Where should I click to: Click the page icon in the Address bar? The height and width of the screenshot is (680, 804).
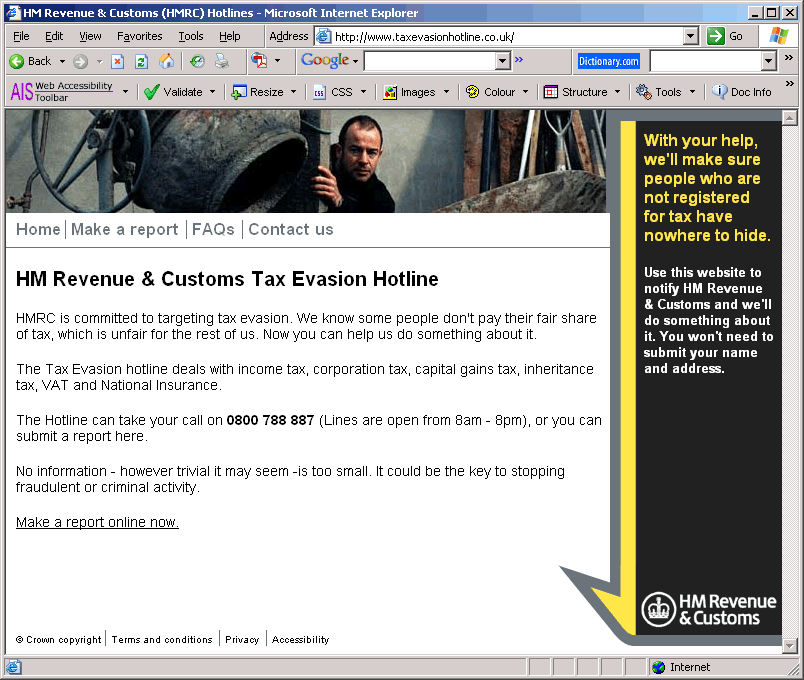(x=323, y=36)
